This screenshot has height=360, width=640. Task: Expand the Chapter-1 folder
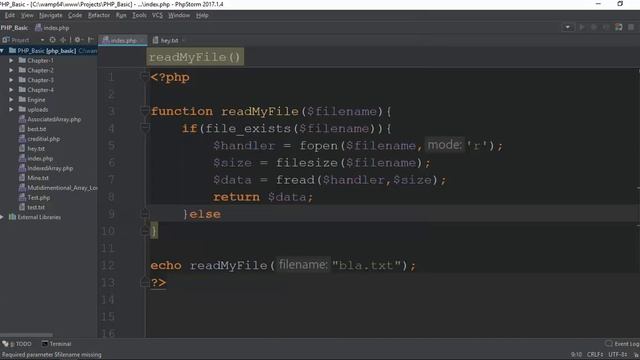[x=11, y=60]
